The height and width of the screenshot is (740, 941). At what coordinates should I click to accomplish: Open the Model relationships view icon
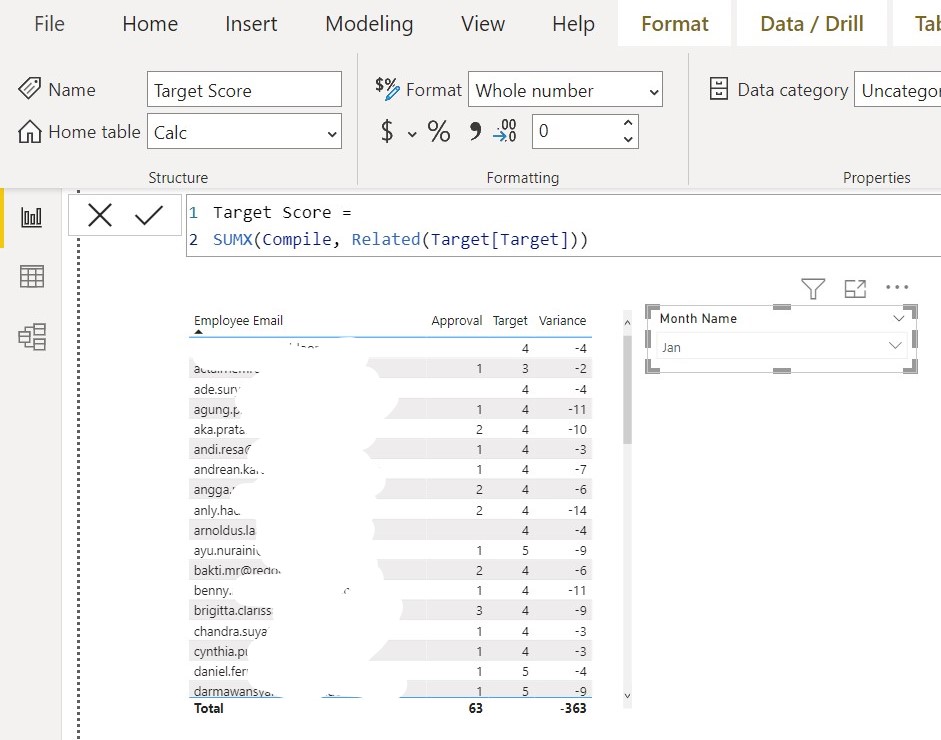click(x=32, y=337)
